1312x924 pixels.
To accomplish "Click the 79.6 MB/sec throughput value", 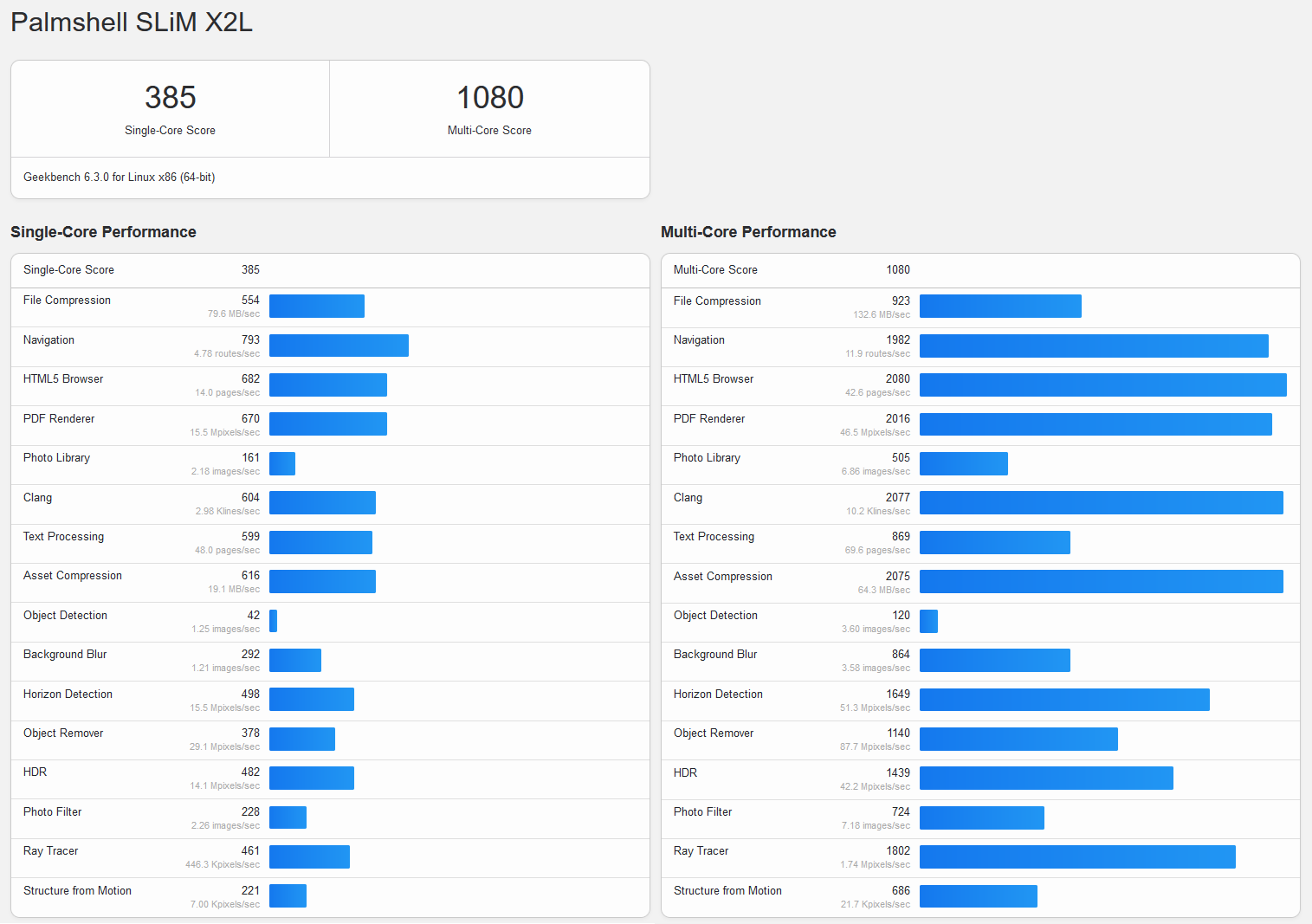I will 234,313.
